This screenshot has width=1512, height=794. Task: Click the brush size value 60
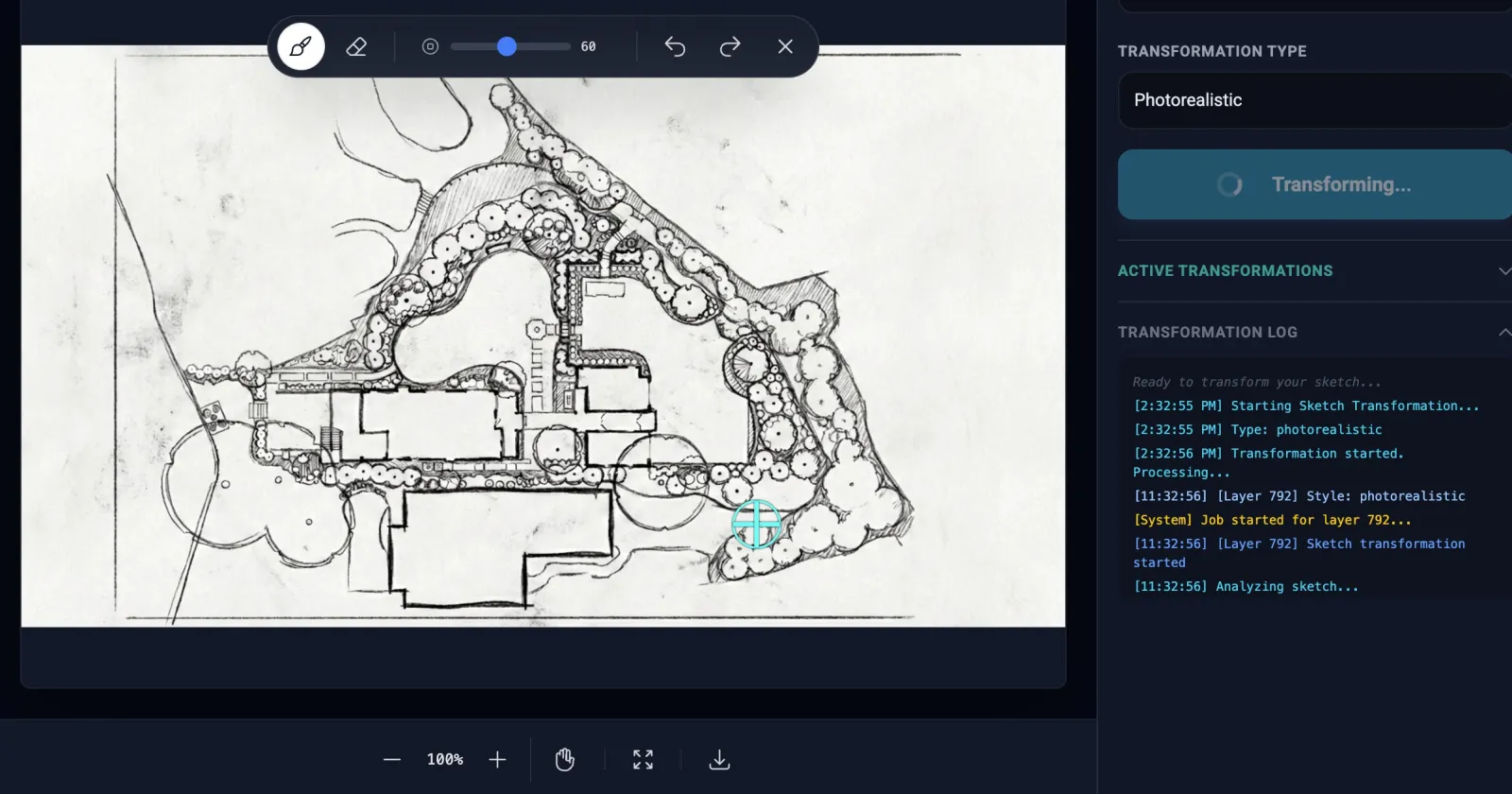588,46
